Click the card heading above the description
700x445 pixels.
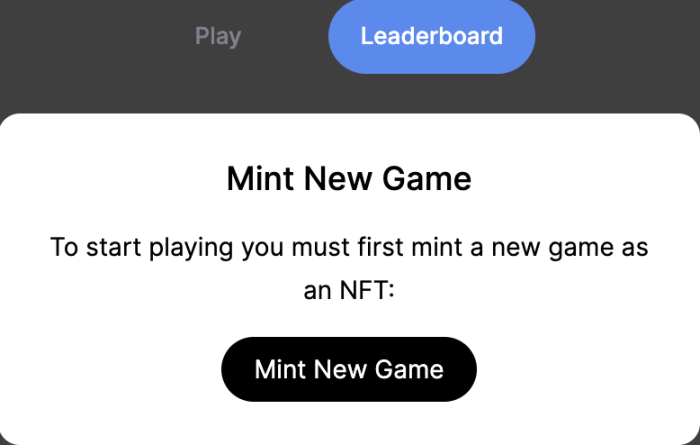tap(349, 180)
